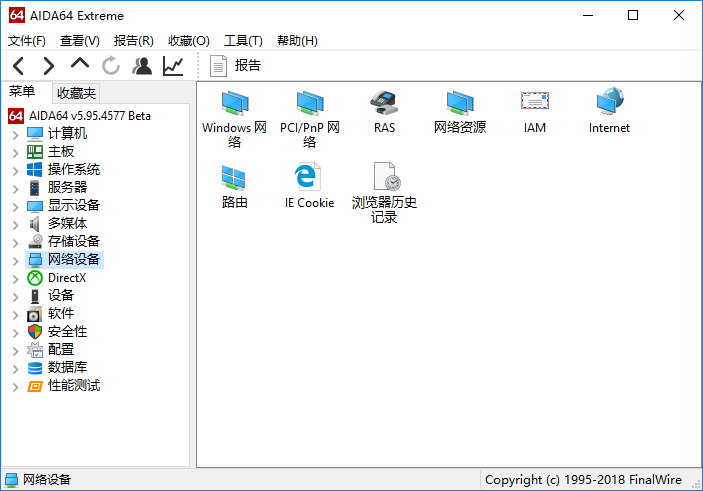Open the RAS telephone icon
The width and height of the screenshot is (703, 491).
coord(384,112)
